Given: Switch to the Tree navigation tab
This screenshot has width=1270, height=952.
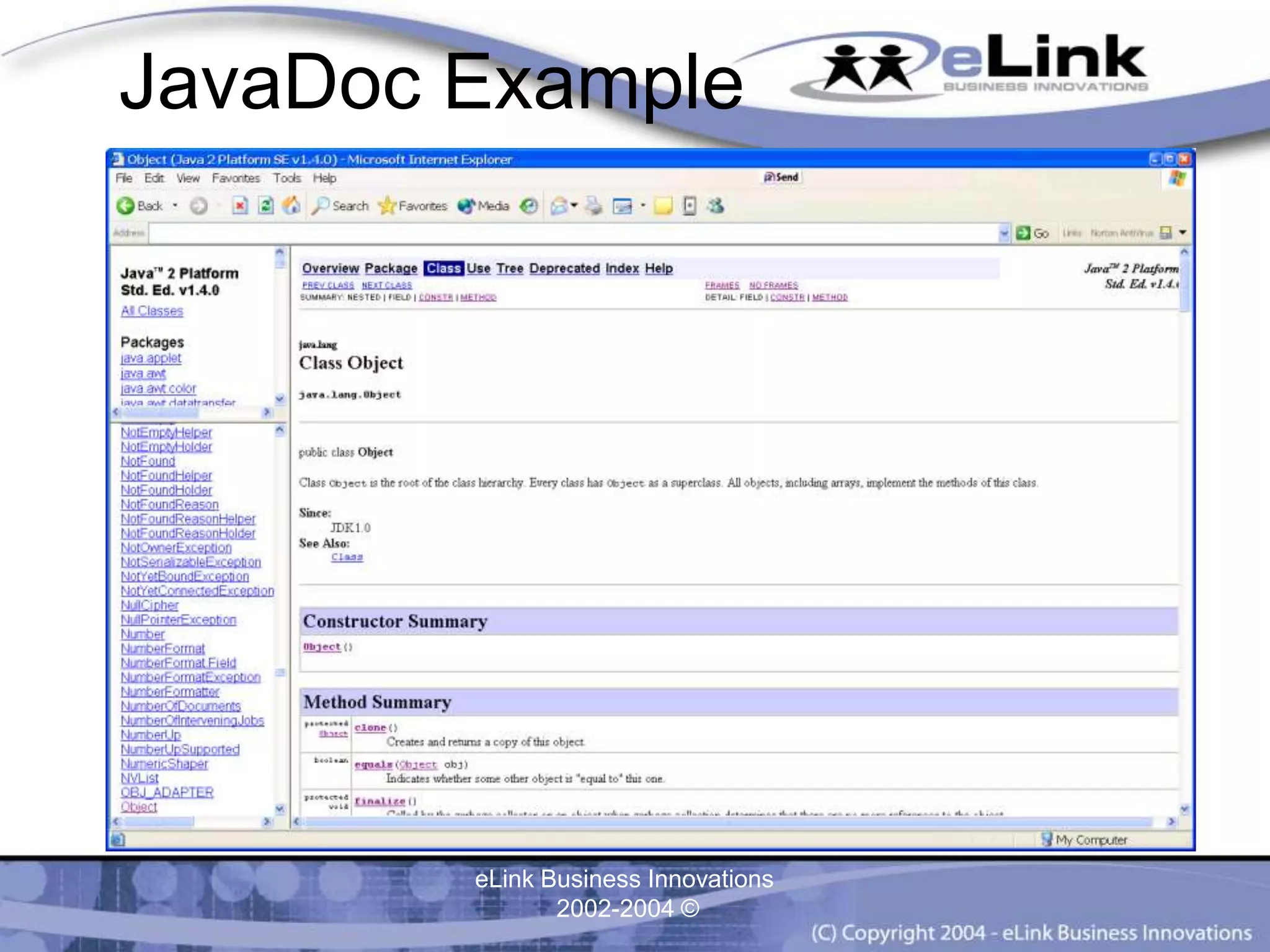Looking at the screenshot, I should (x=509, y=268).
